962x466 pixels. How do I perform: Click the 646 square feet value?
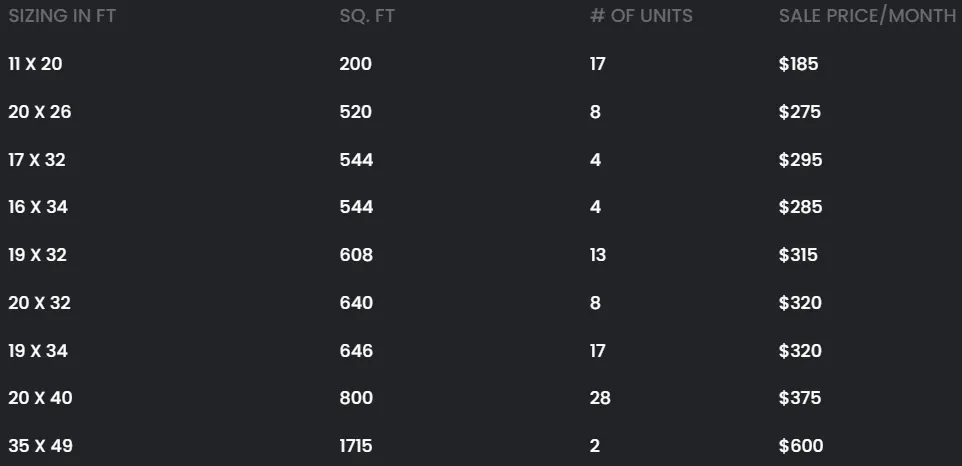[356, 351]
